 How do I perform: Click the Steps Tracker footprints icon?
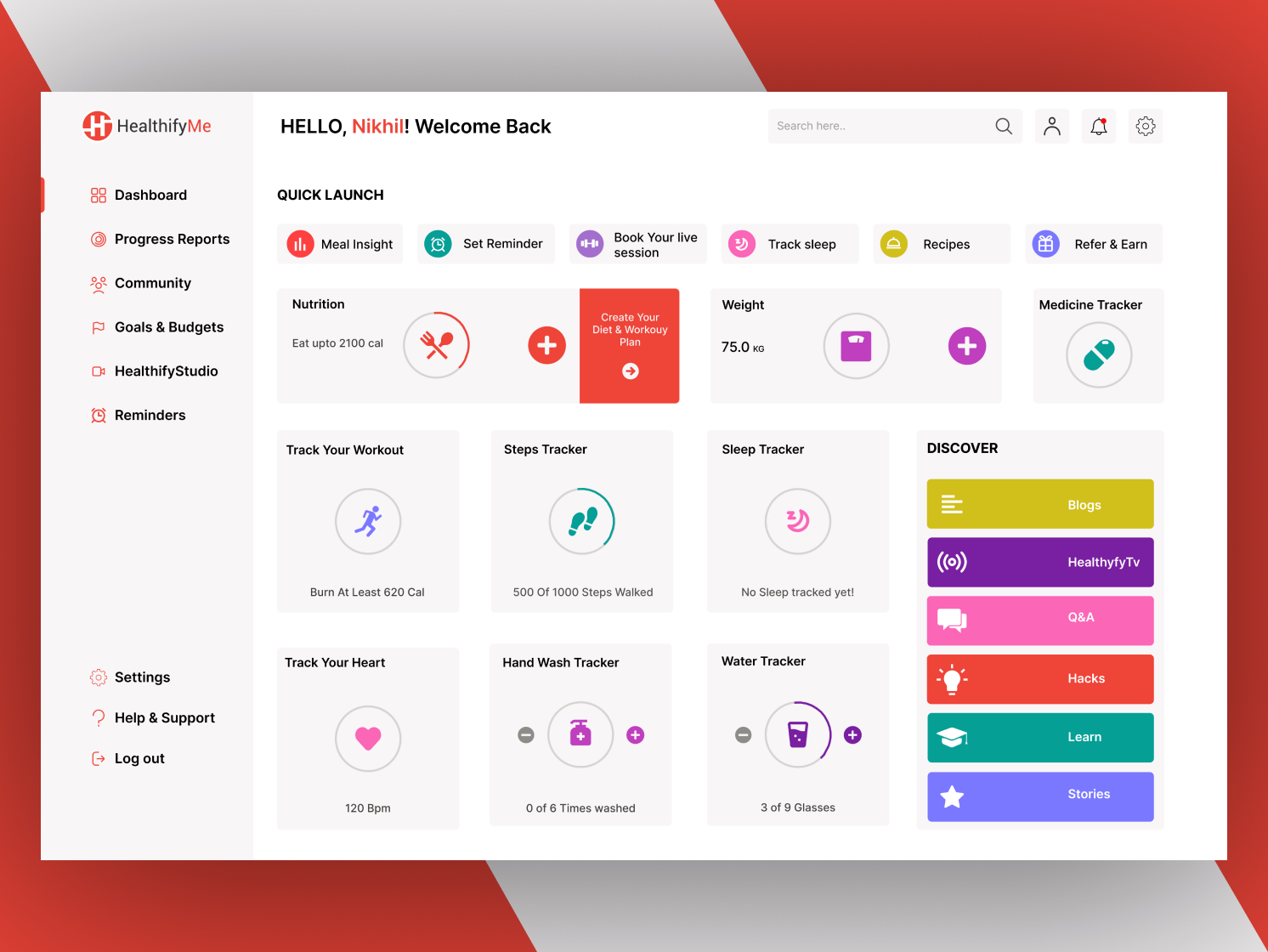[x=582, y=521]
